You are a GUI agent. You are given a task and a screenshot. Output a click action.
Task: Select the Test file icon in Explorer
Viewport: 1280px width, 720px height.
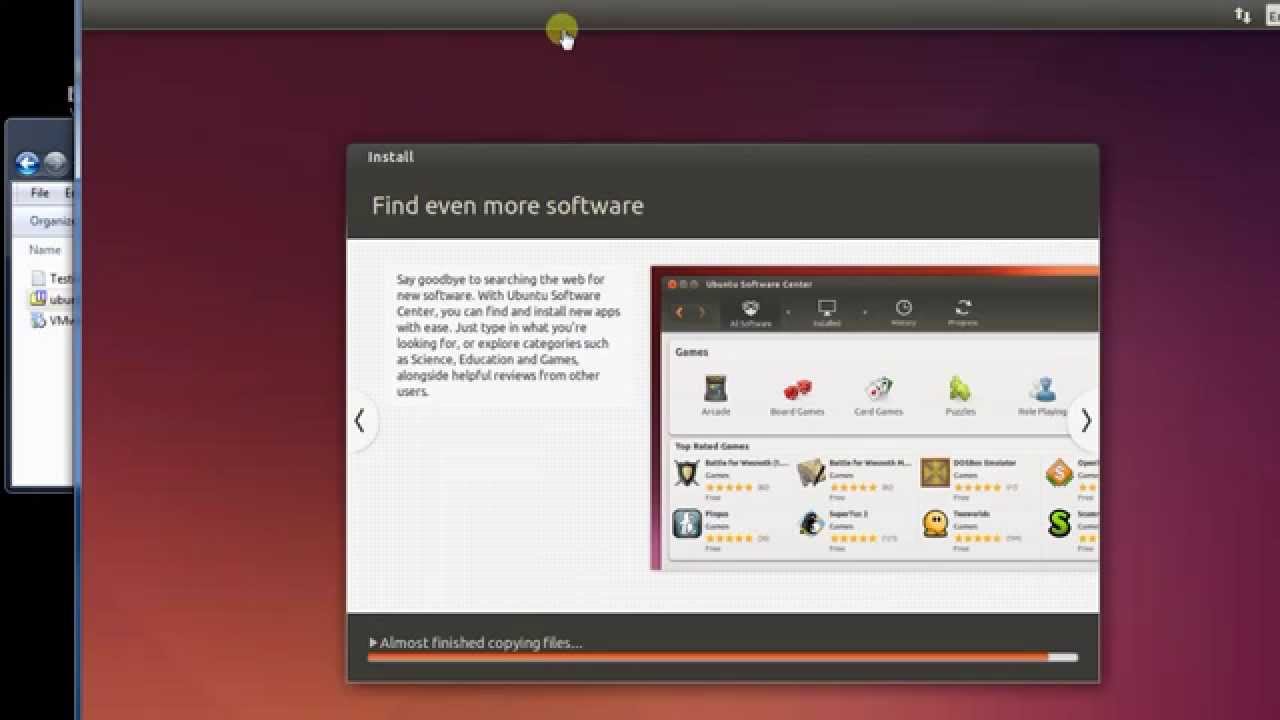pyautogui.click(x=38, y=278)
